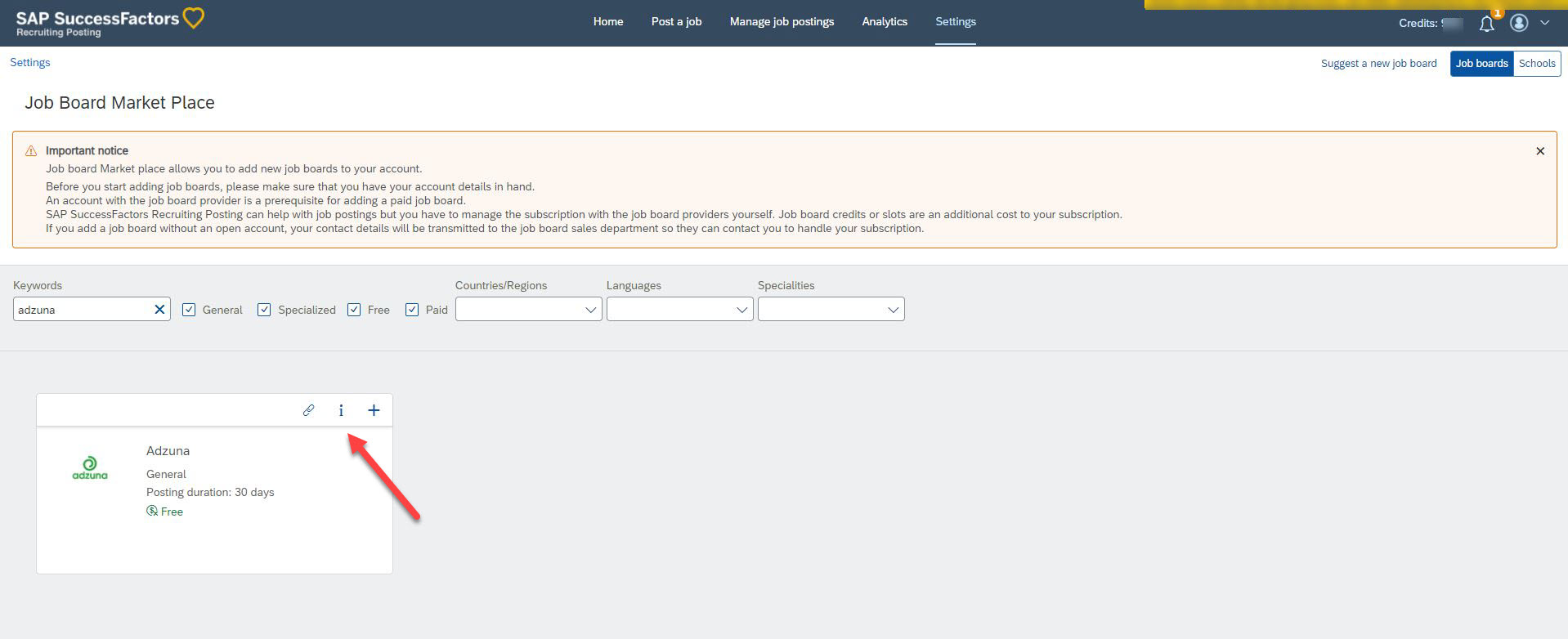
Task: Click the Adzuna board title
Action: coord(168,451)
